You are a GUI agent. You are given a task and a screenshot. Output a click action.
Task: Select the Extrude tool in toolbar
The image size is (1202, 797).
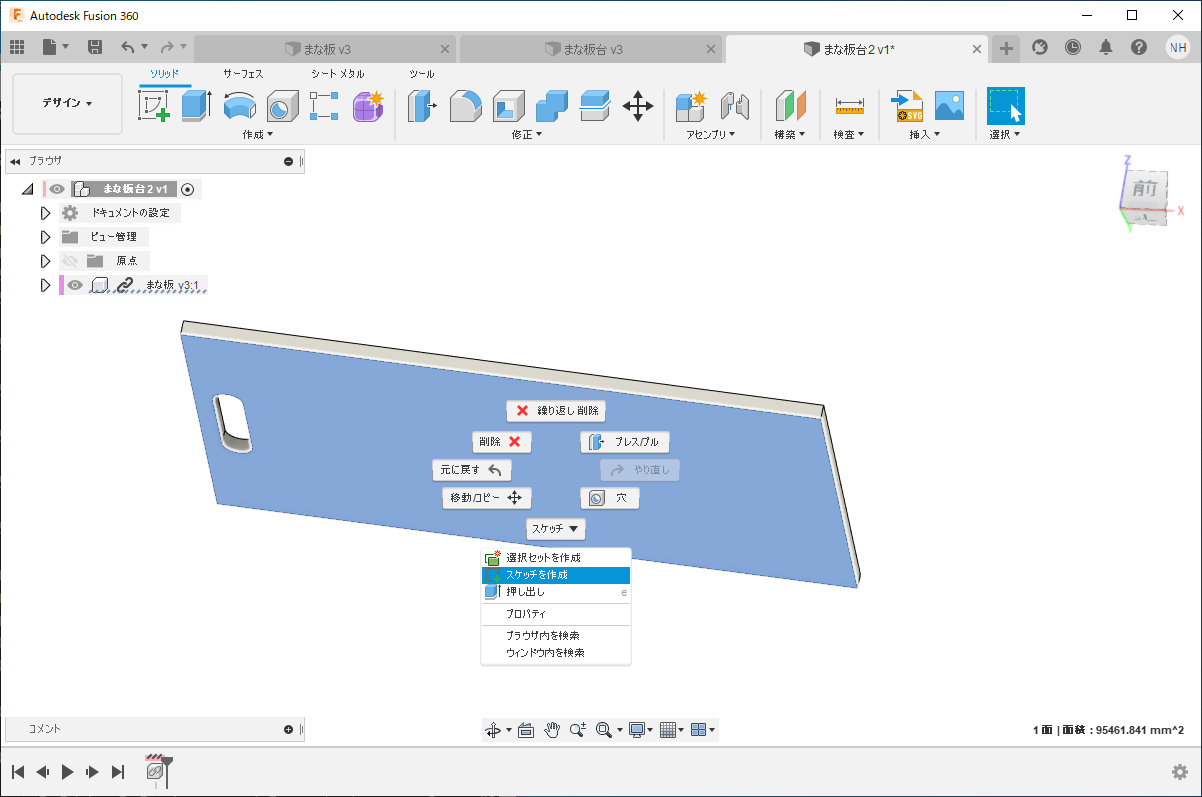tap(196, 105)
